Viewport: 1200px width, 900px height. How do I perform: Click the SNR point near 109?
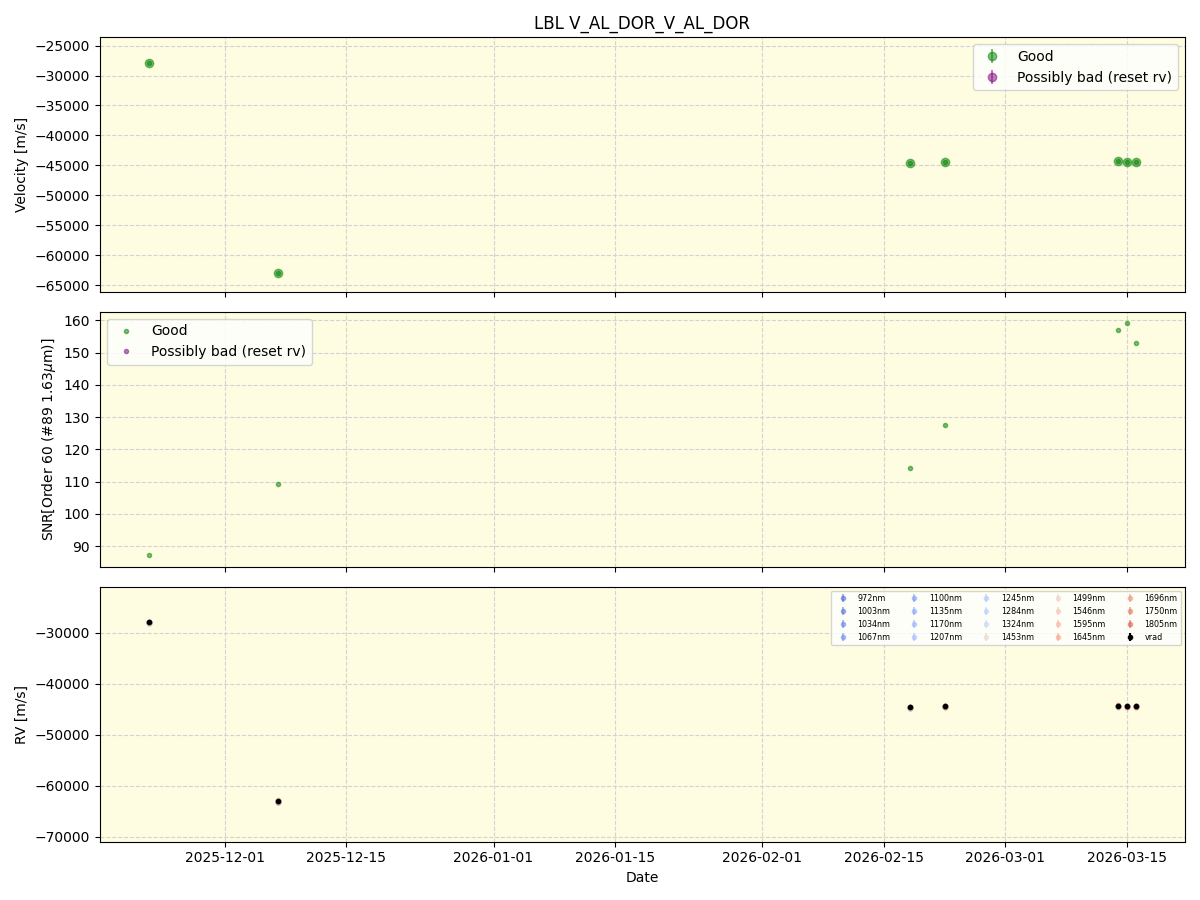coord(278,484)
